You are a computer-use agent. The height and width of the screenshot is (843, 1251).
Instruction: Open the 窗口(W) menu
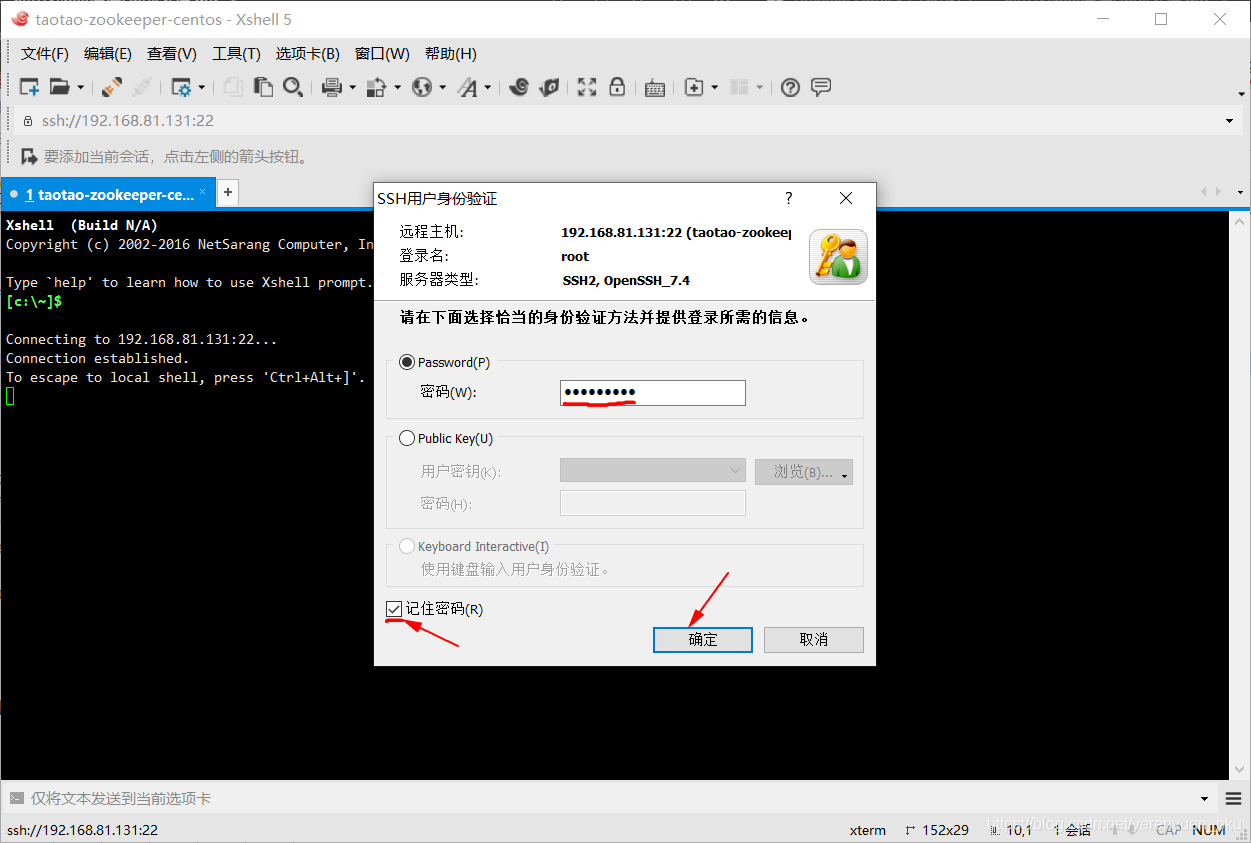(382, 54)
